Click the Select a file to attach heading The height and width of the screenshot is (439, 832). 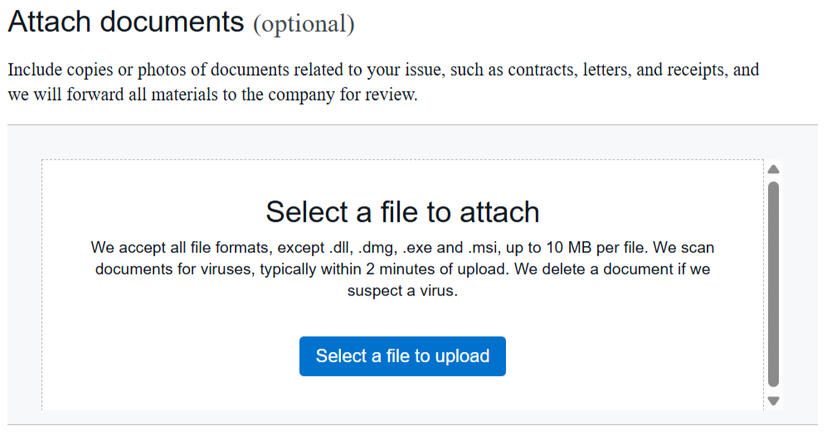tap(402, 212)
